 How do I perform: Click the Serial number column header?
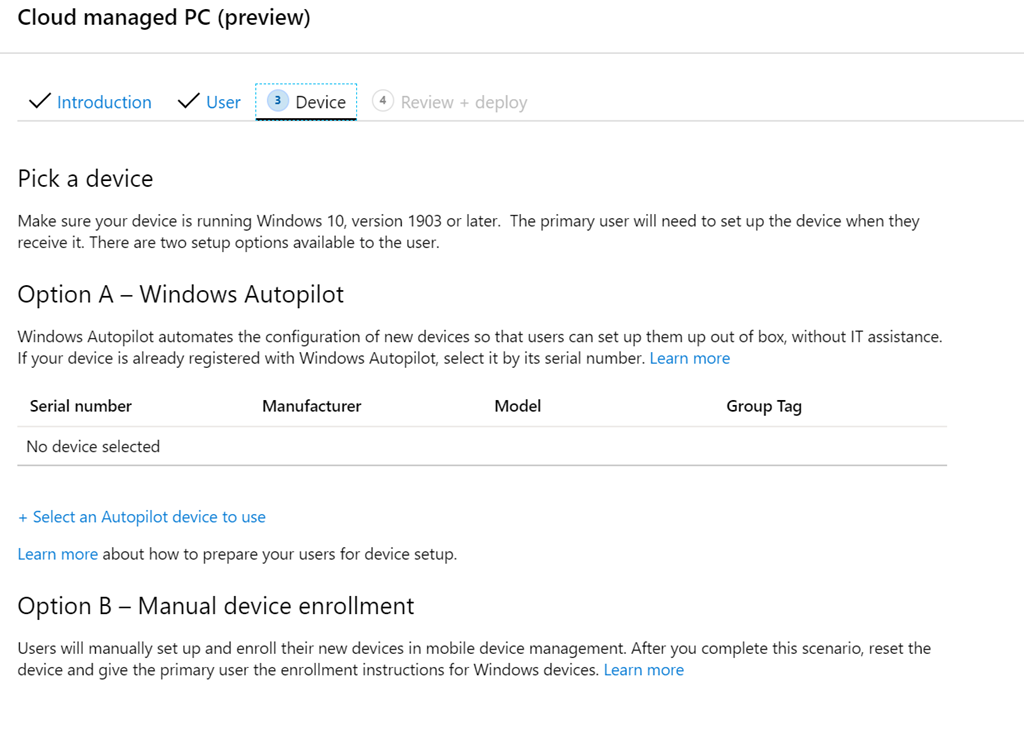(x=81, y=406)
